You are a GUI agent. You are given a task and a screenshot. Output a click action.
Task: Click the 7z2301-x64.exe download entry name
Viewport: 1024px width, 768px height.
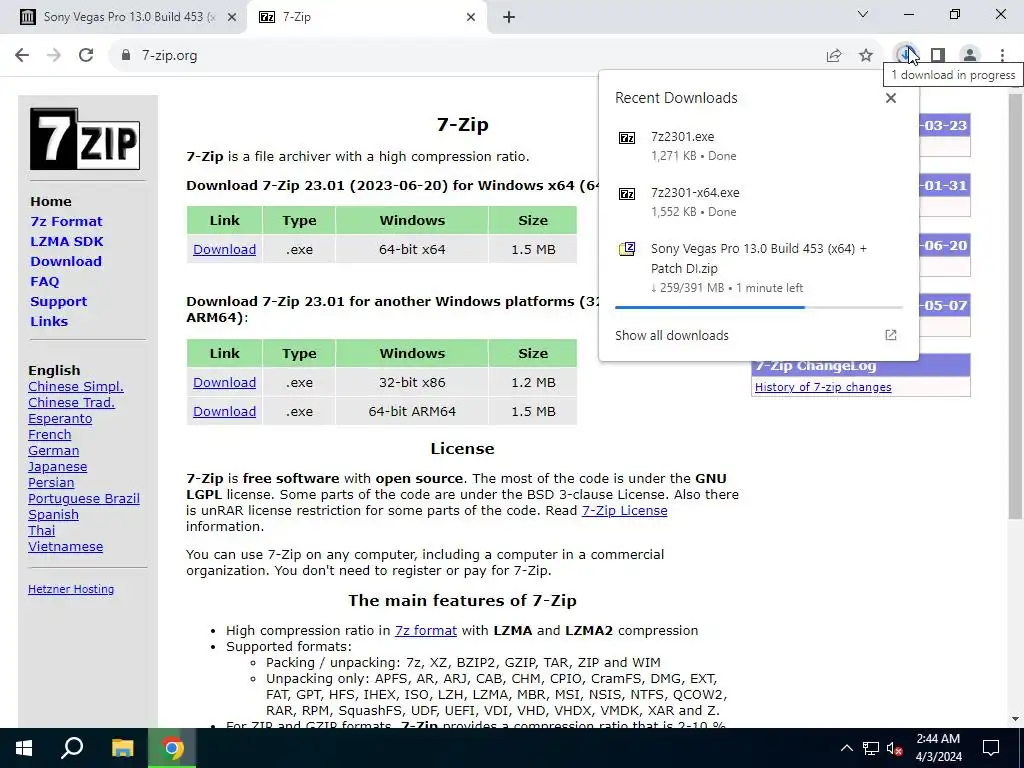tap(695, 193)
